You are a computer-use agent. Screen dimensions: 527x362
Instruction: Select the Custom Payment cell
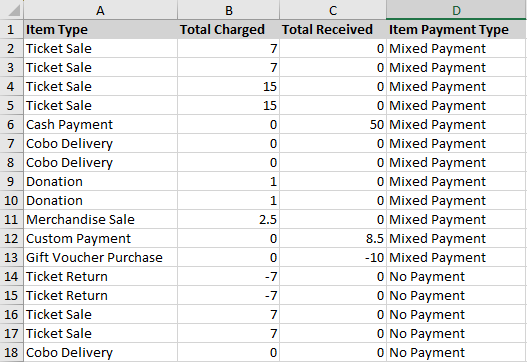coord(100,239)
